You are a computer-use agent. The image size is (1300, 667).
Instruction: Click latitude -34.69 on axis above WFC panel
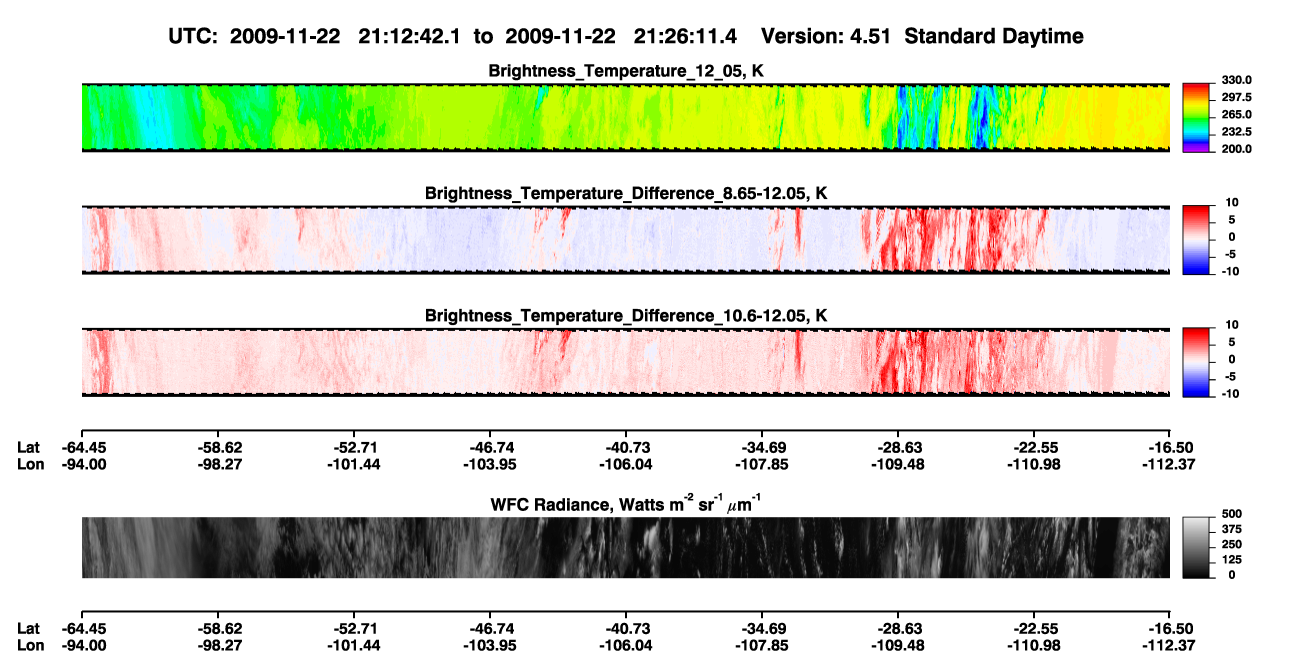tap(762, 447)
